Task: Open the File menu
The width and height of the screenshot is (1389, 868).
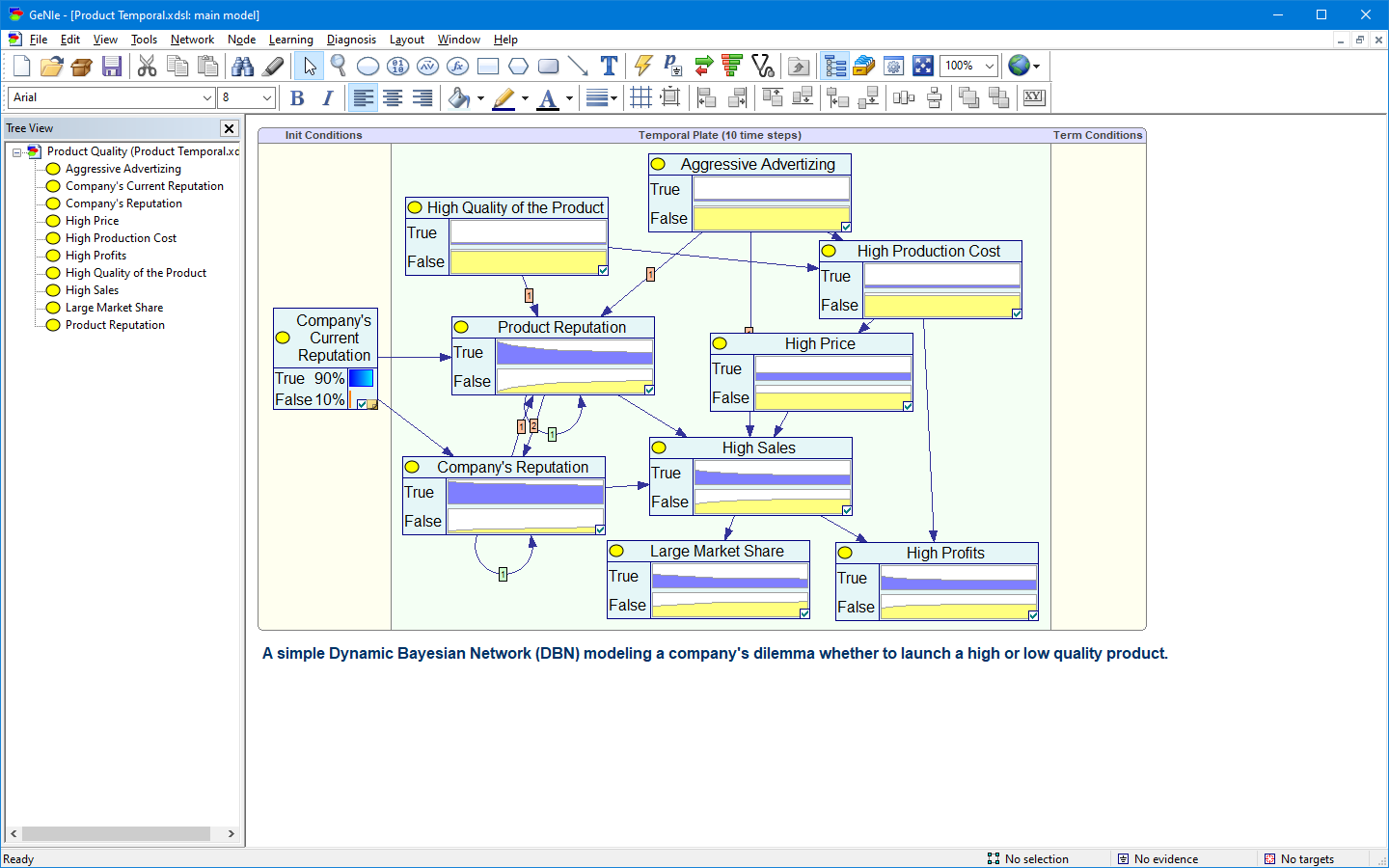Action: click(39, 40)
